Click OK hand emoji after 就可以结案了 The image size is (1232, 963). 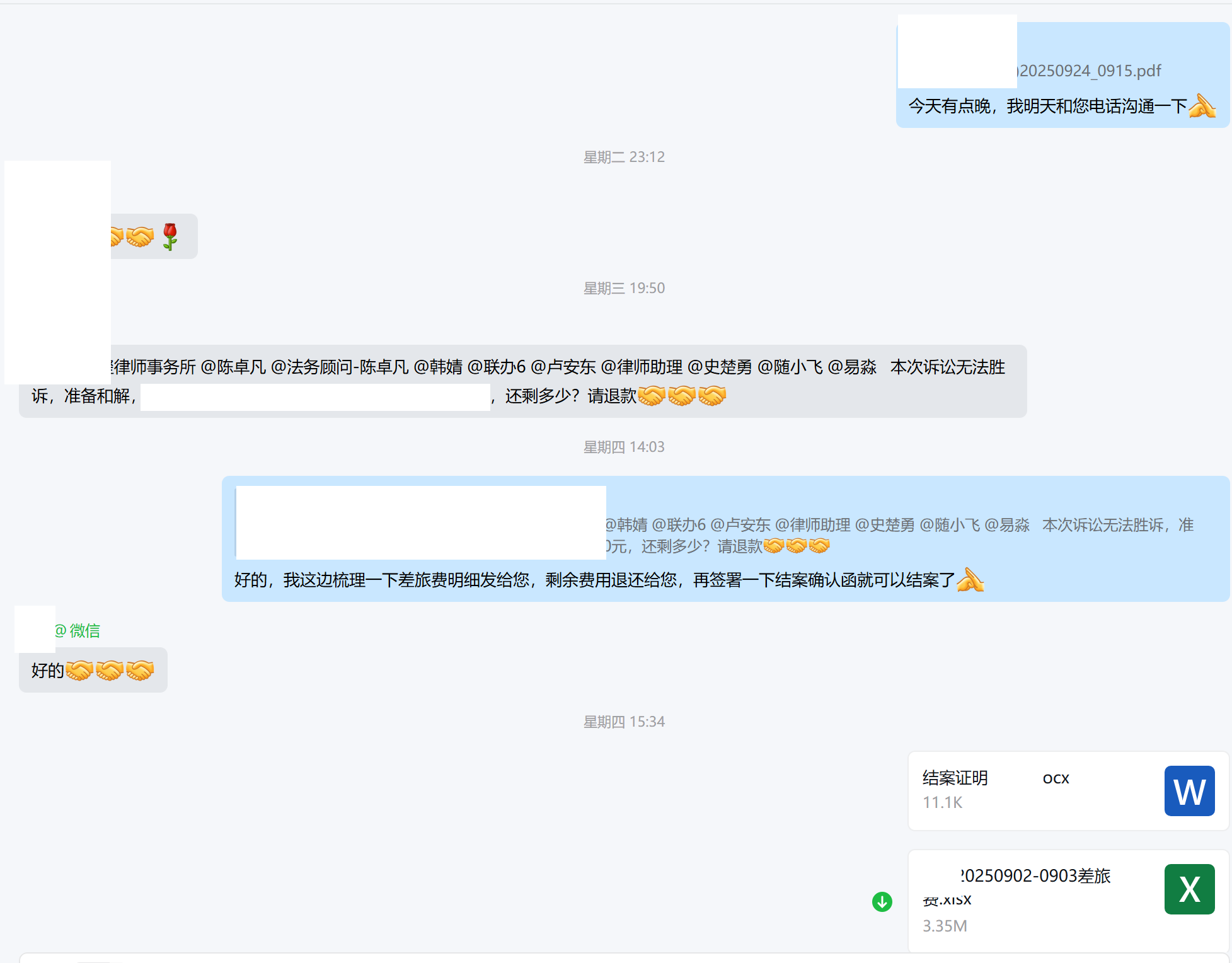coord(970,580)
